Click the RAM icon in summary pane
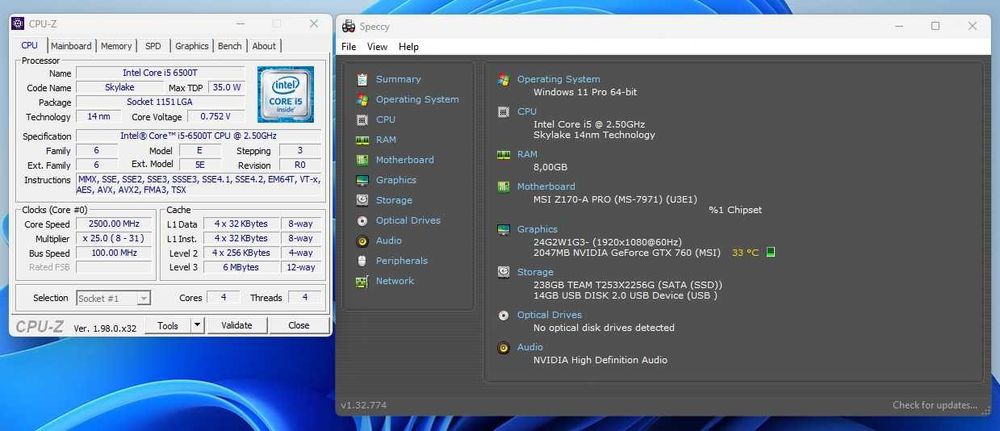 coord(504,154)
